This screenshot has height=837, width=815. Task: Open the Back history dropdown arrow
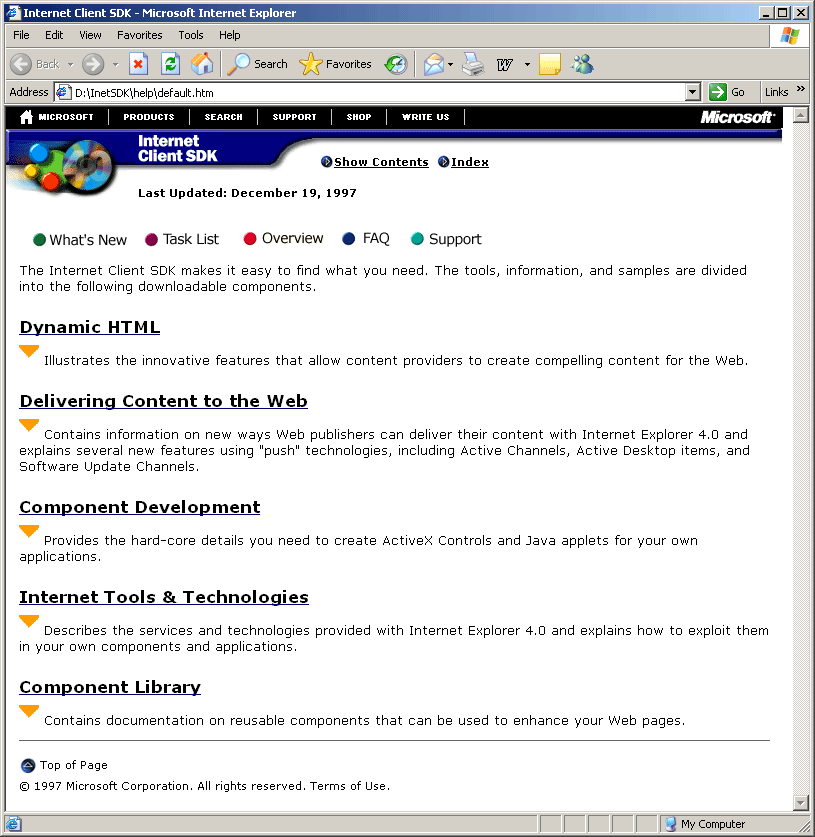pos(70,65)
